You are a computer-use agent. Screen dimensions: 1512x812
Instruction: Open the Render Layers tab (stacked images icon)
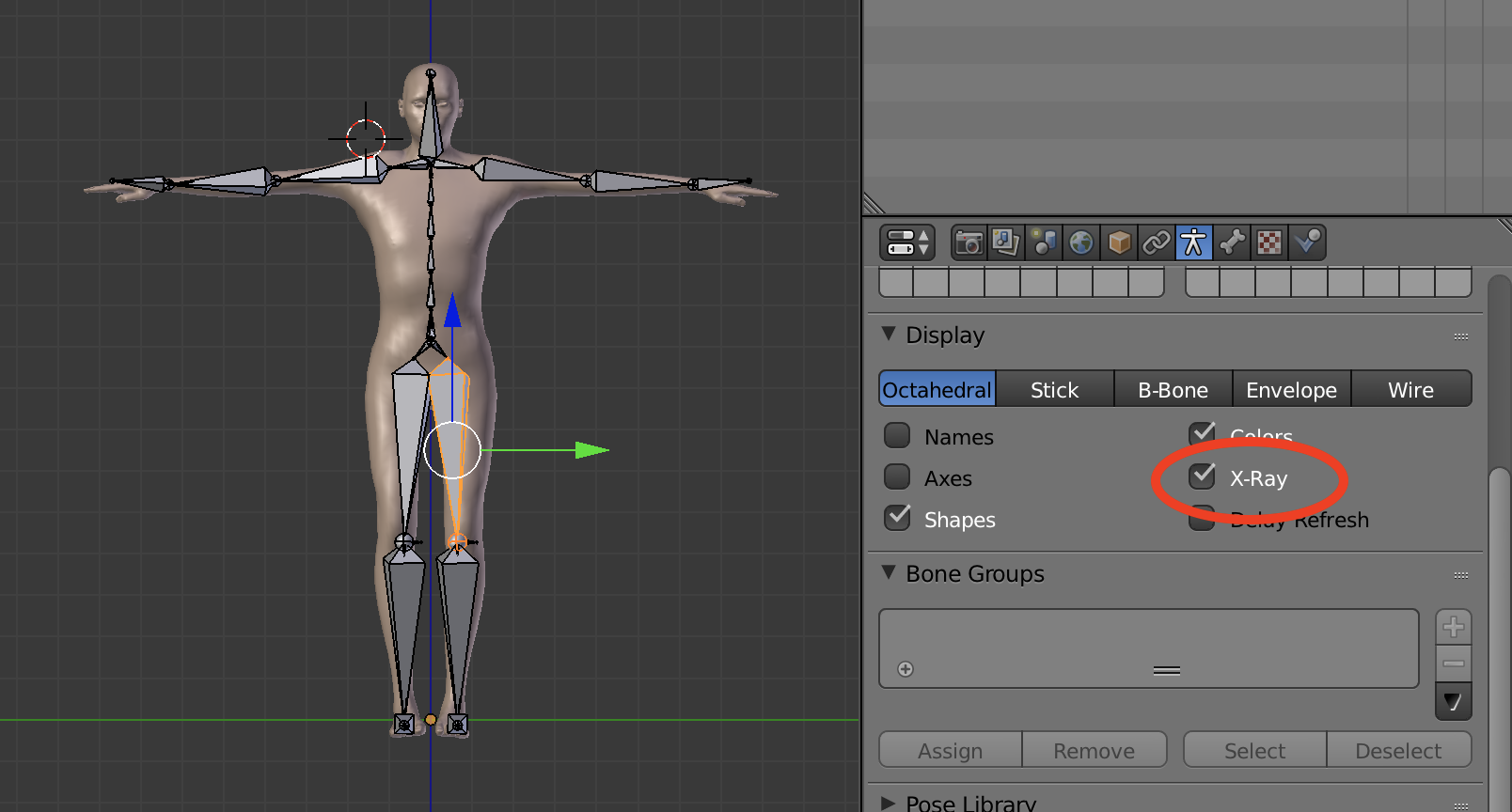point(1006,242)
